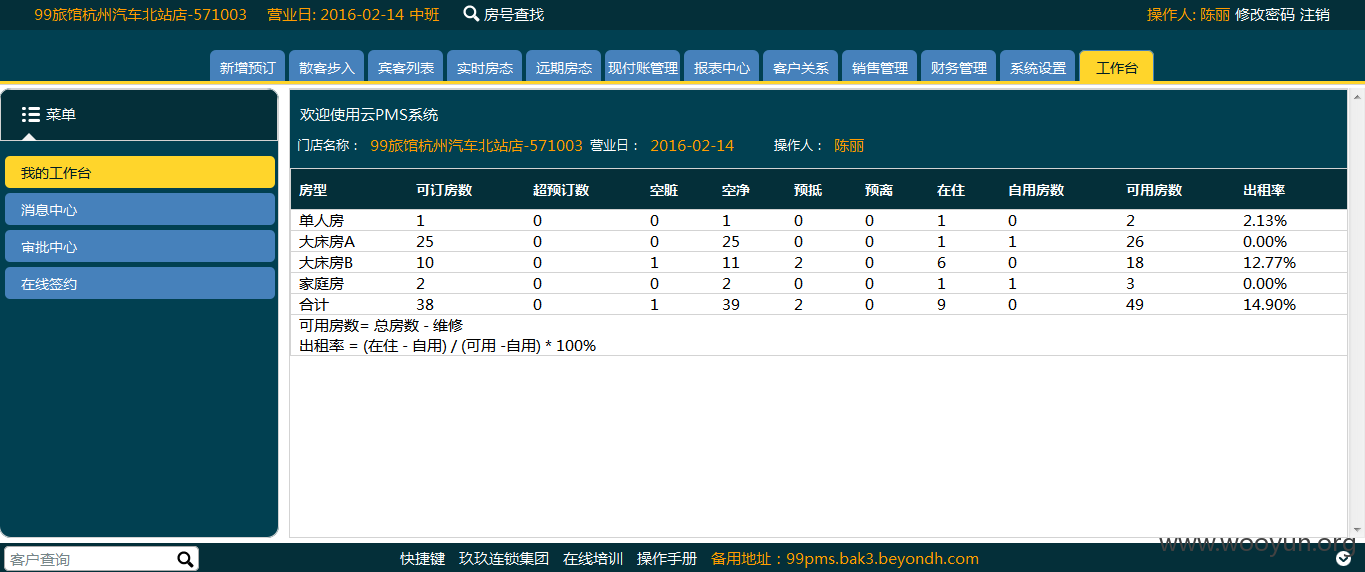1365x572 pixels.
Task: Click the 注销 logout link
Action: (1315, 14)
